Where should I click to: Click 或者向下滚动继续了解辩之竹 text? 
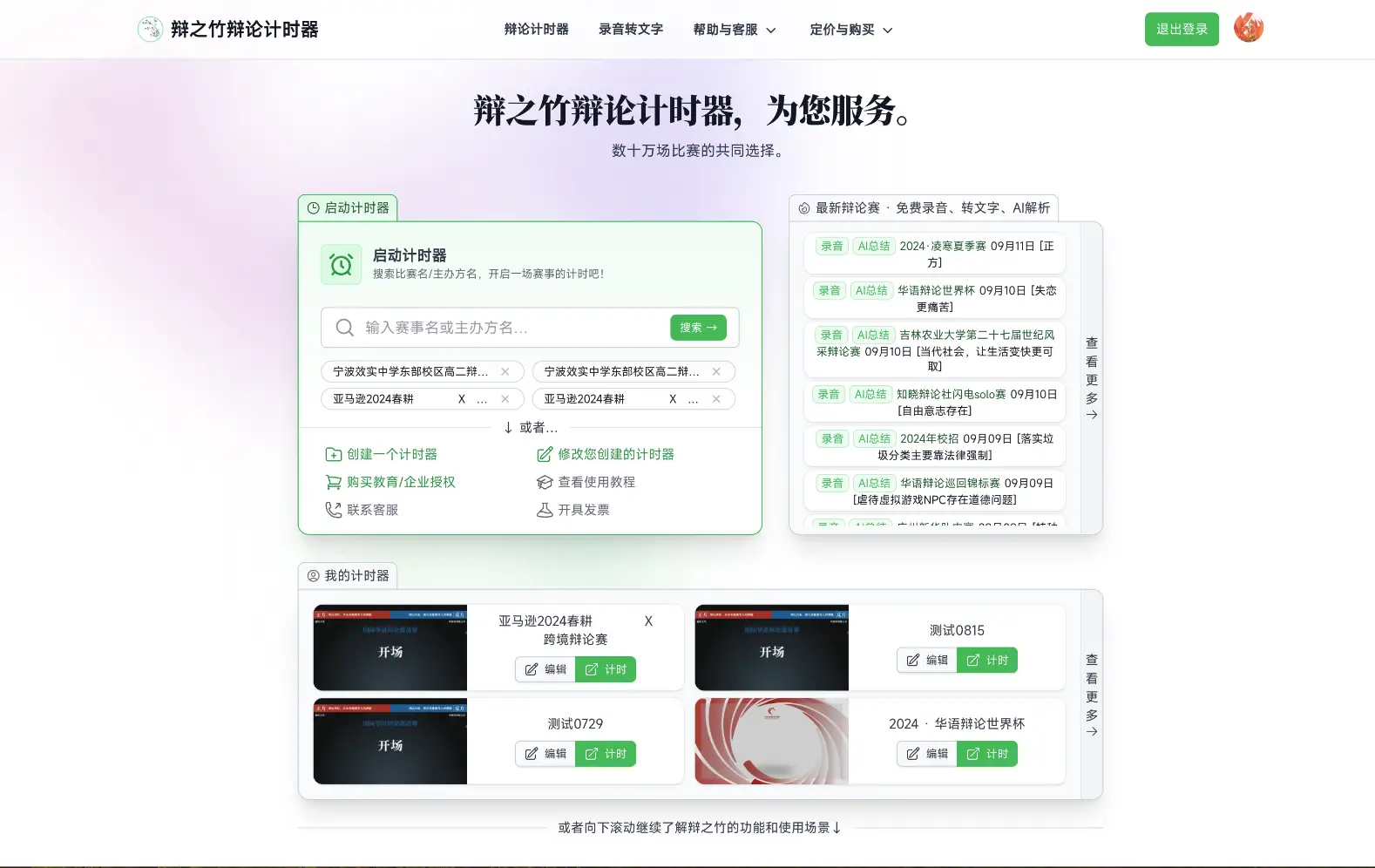[x=700, y=828]
